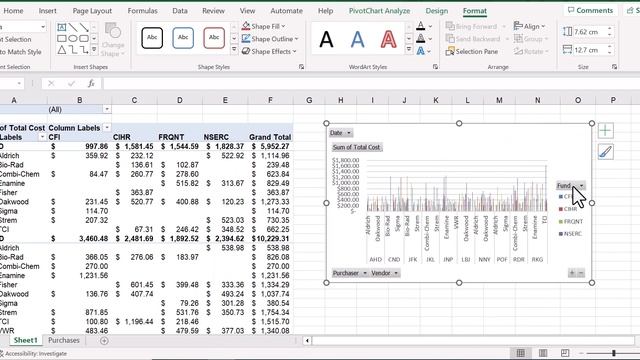
Task: Click the Text Effects icon
Action: pyautogui.click(x=420, y=51)
